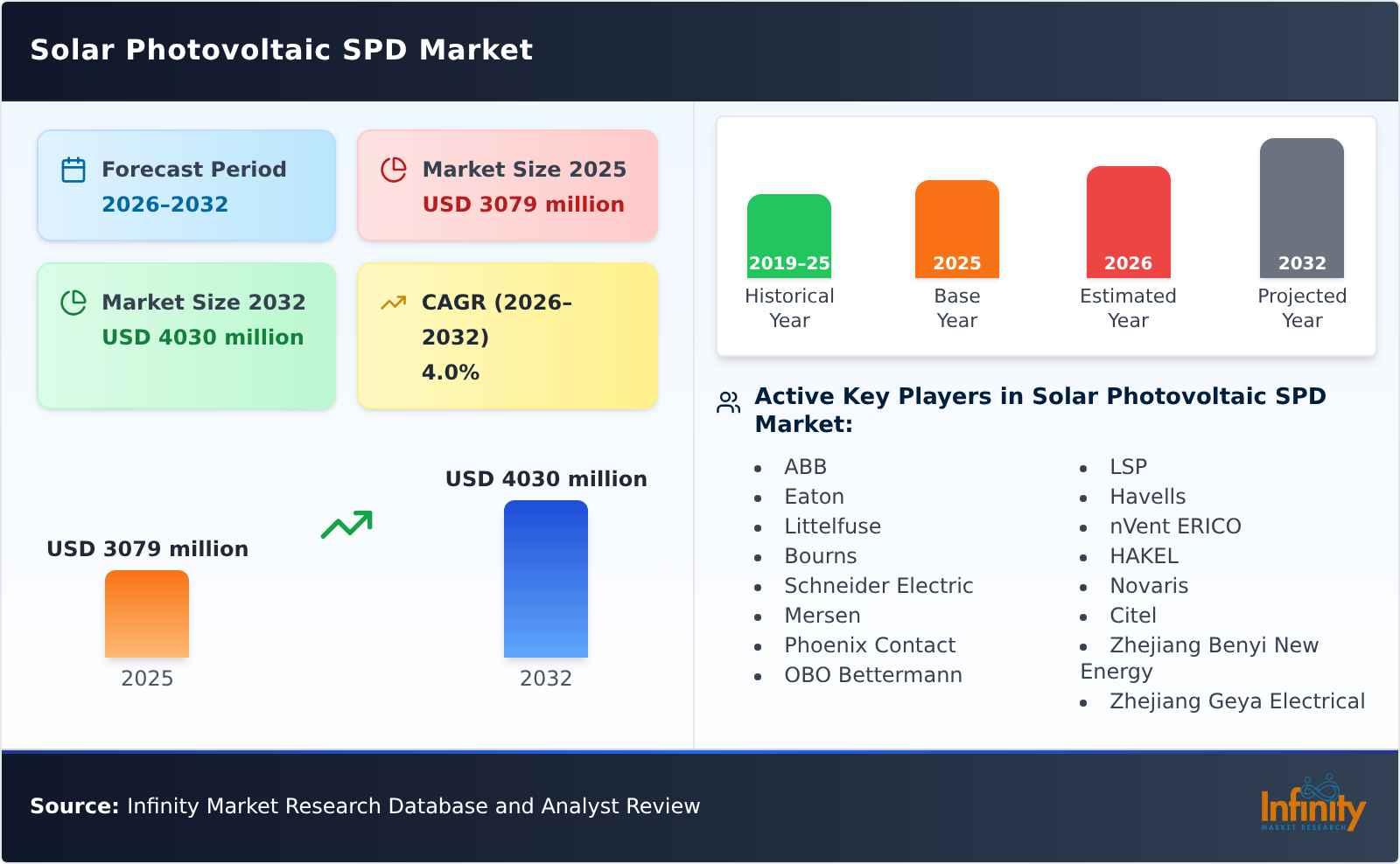Click the Source attribution text
This screenshot has height=864, width=1400.
pos(364,806)
